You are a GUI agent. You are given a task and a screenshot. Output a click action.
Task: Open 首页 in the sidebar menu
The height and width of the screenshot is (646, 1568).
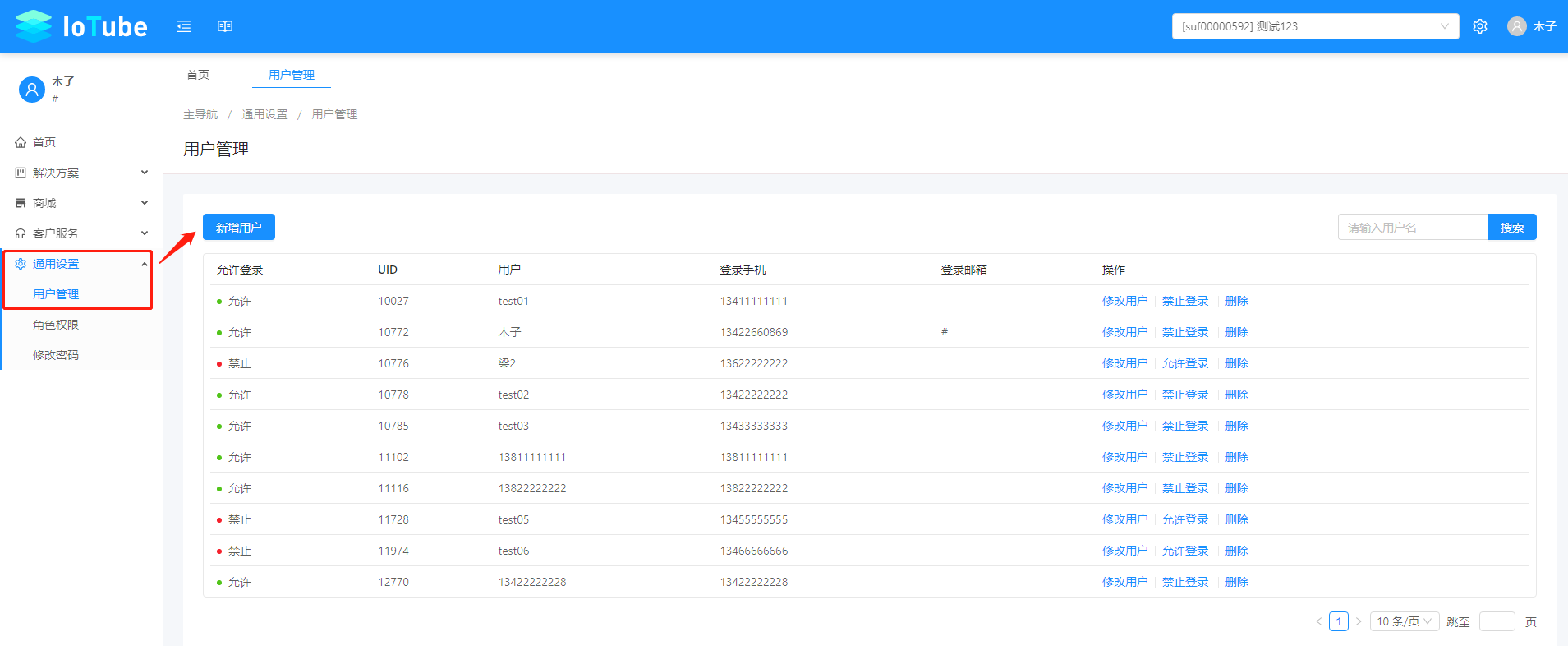coord(44,142)
